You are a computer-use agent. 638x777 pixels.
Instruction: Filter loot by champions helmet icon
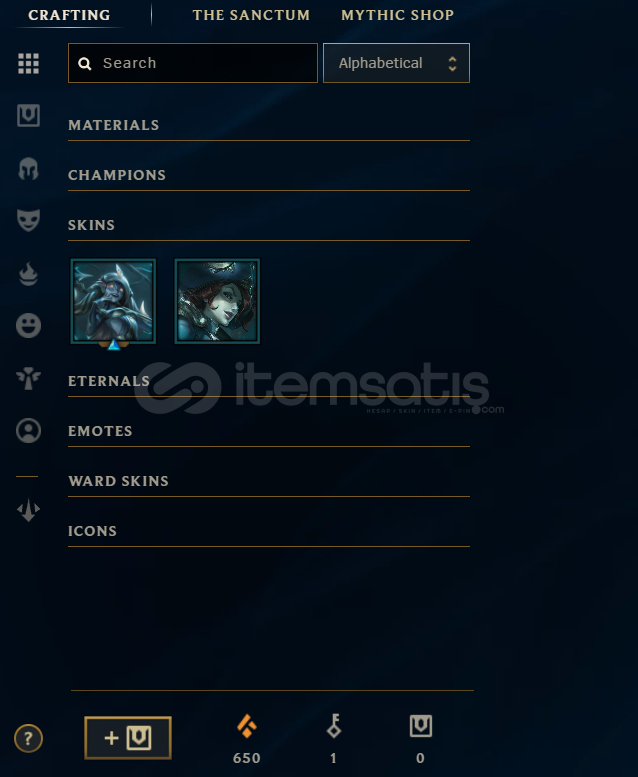click(x=28, y=168)
